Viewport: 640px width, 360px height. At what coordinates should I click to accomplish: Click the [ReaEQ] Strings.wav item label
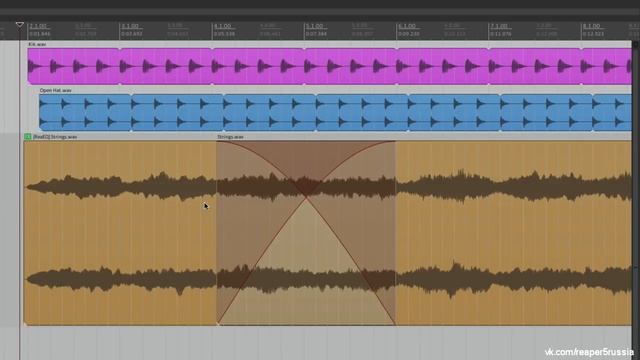pos(55,137)
